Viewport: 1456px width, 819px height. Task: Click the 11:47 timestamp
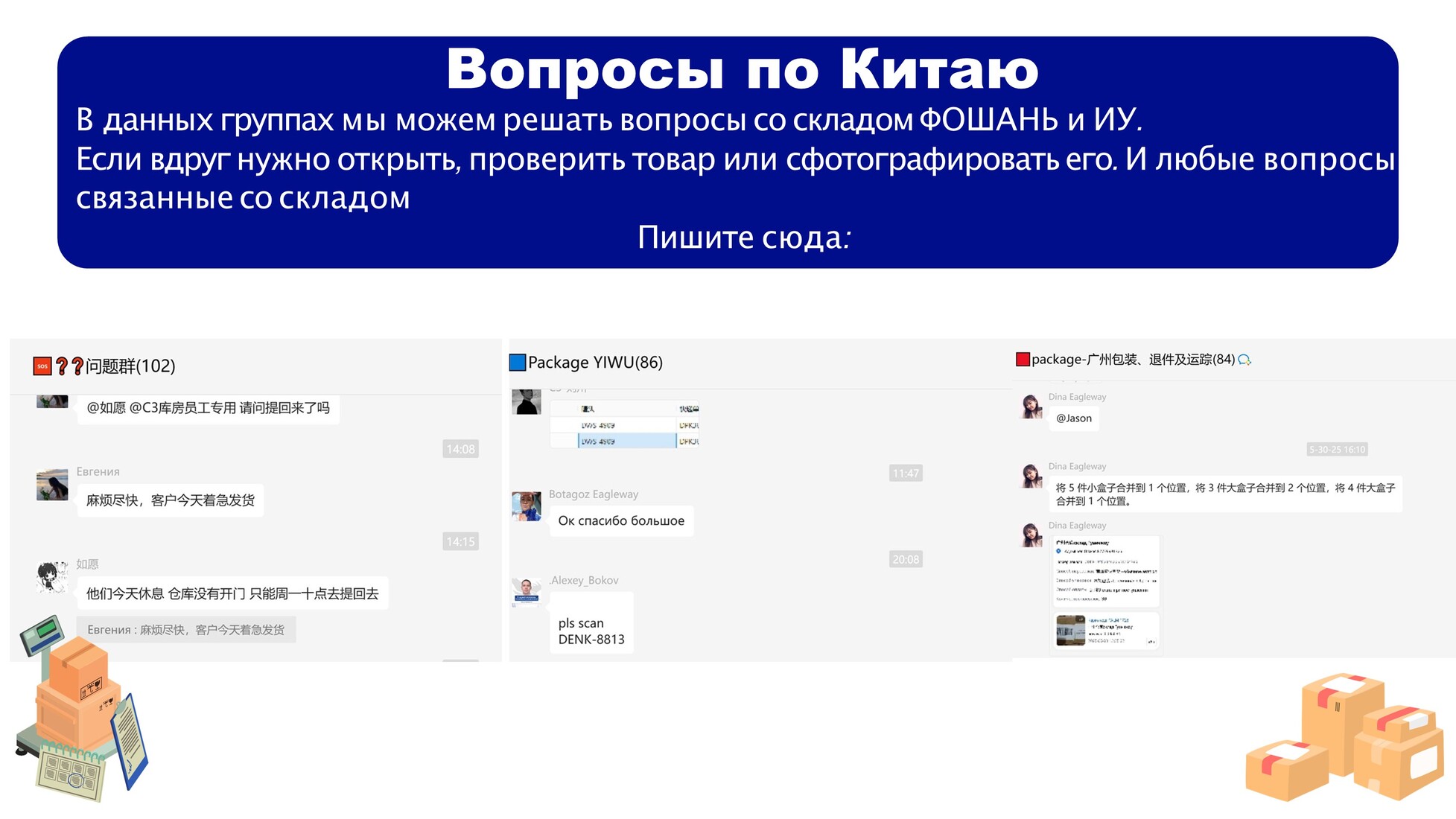coord(906,473)
